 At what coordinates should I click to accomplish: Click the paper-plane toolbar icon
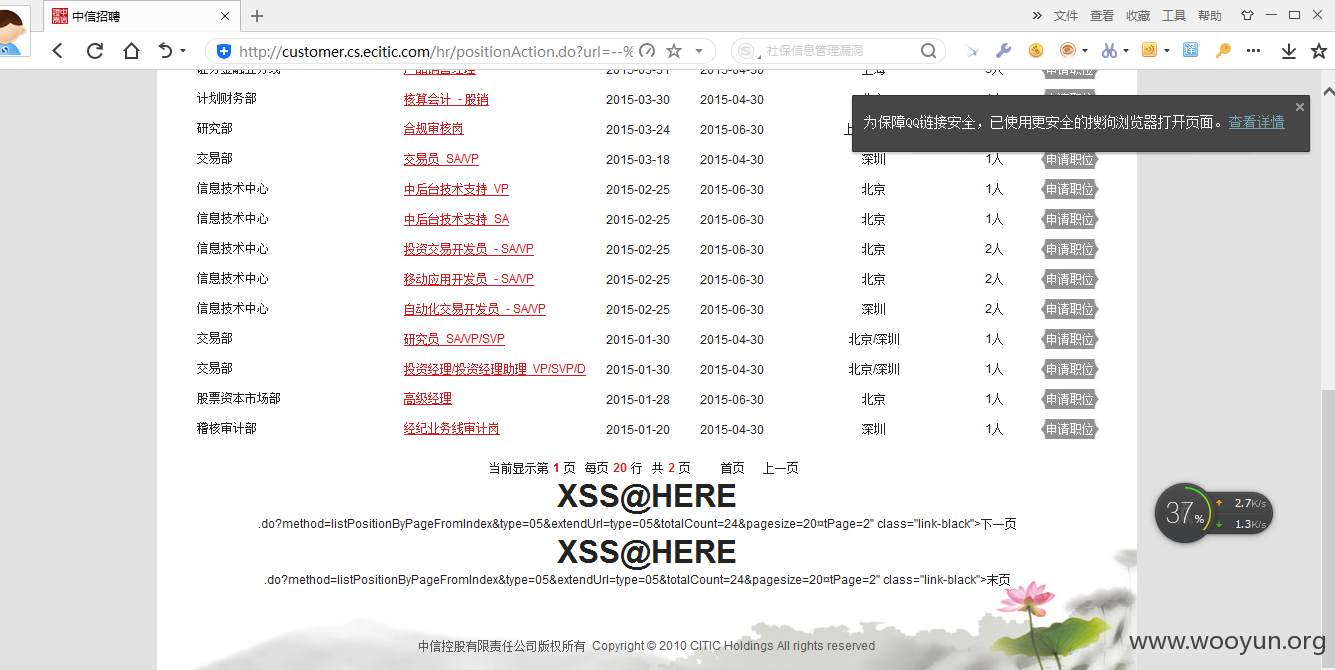pyautogui.click(x=971, y=51)
